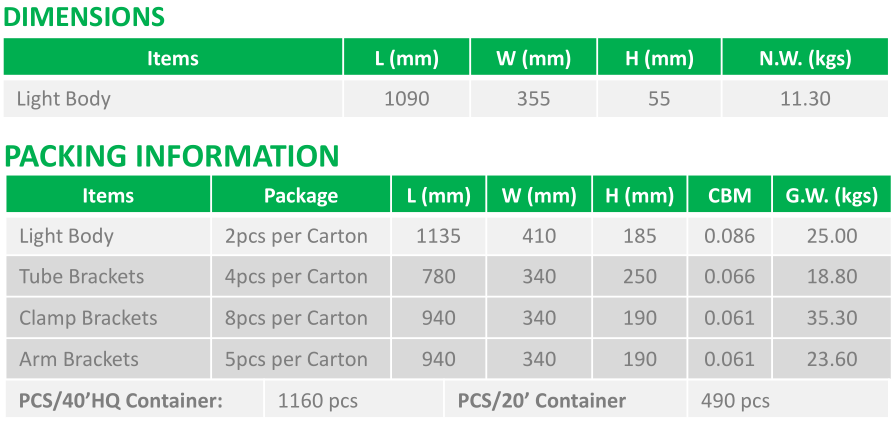
Task: Click the Tube Brackets row label
Action: tap(81, 277)
